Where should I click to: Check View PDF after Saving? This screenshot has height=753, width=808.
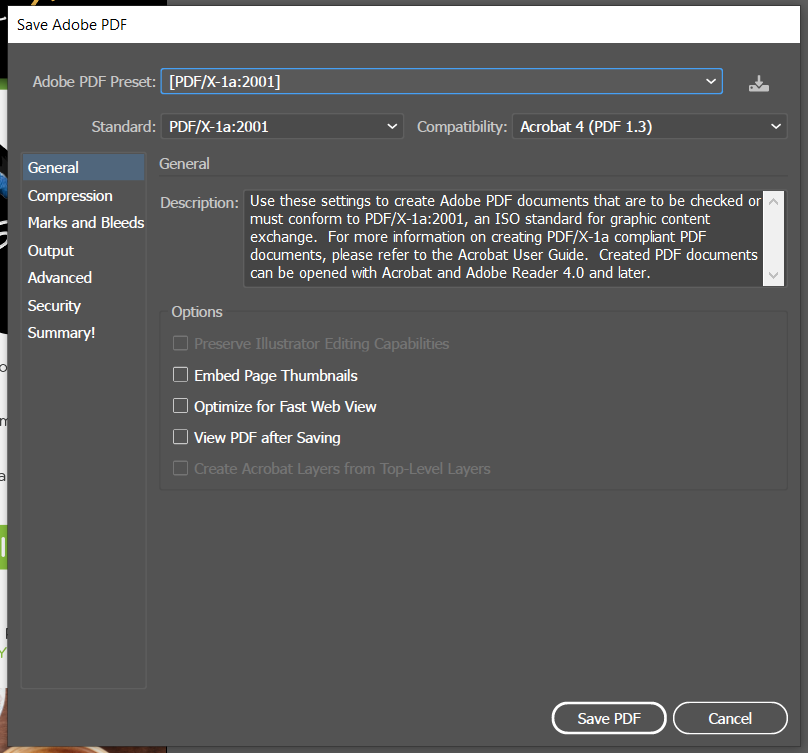pyautogui.click(x=181, y=437)
